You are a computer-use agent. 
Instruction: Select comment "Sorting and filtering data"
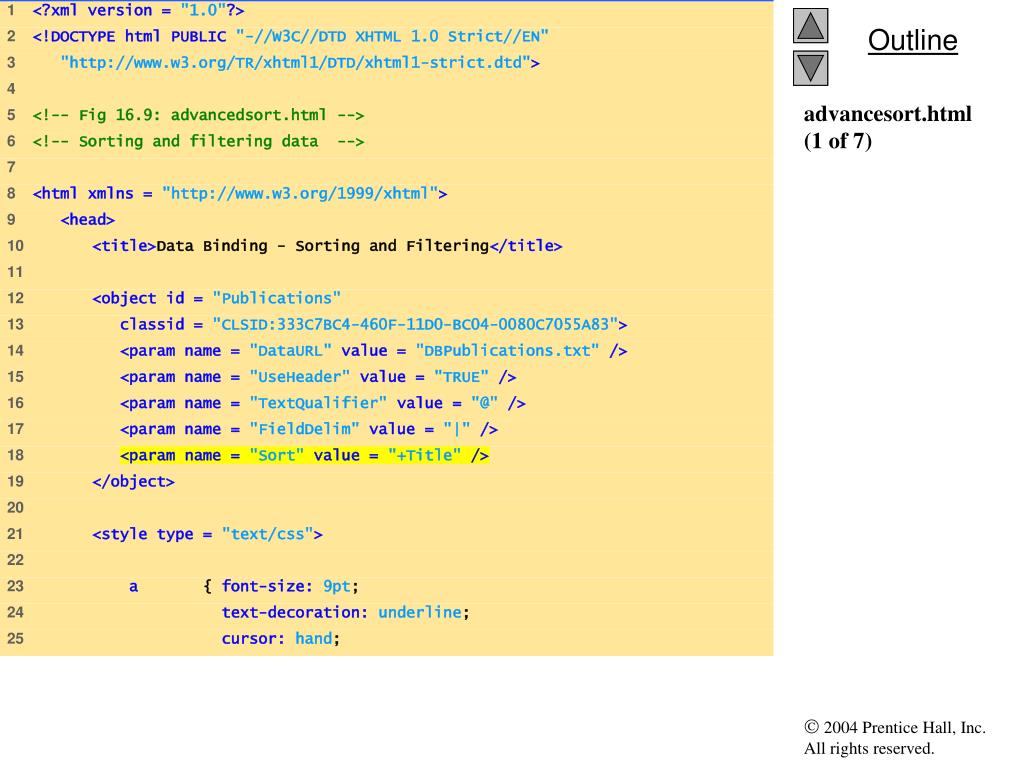(x=199, y=141)
